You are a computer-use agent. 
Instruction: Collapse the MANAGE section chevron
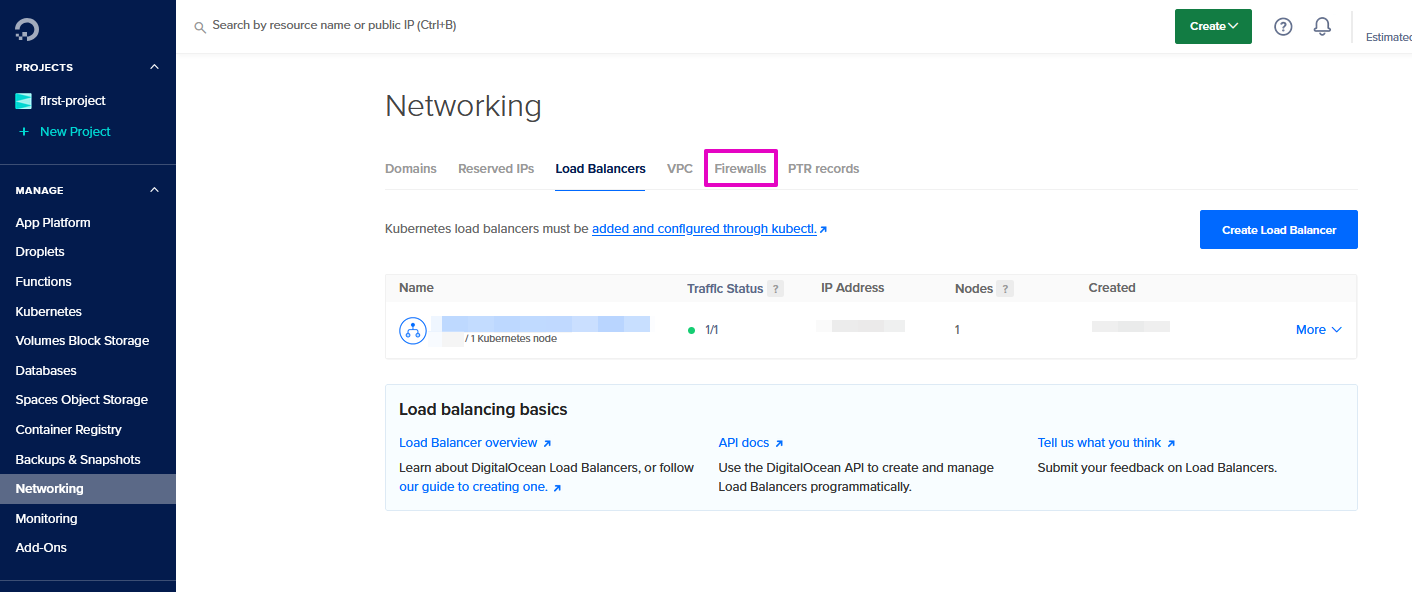pyautogui.click(x=154, y=190)
